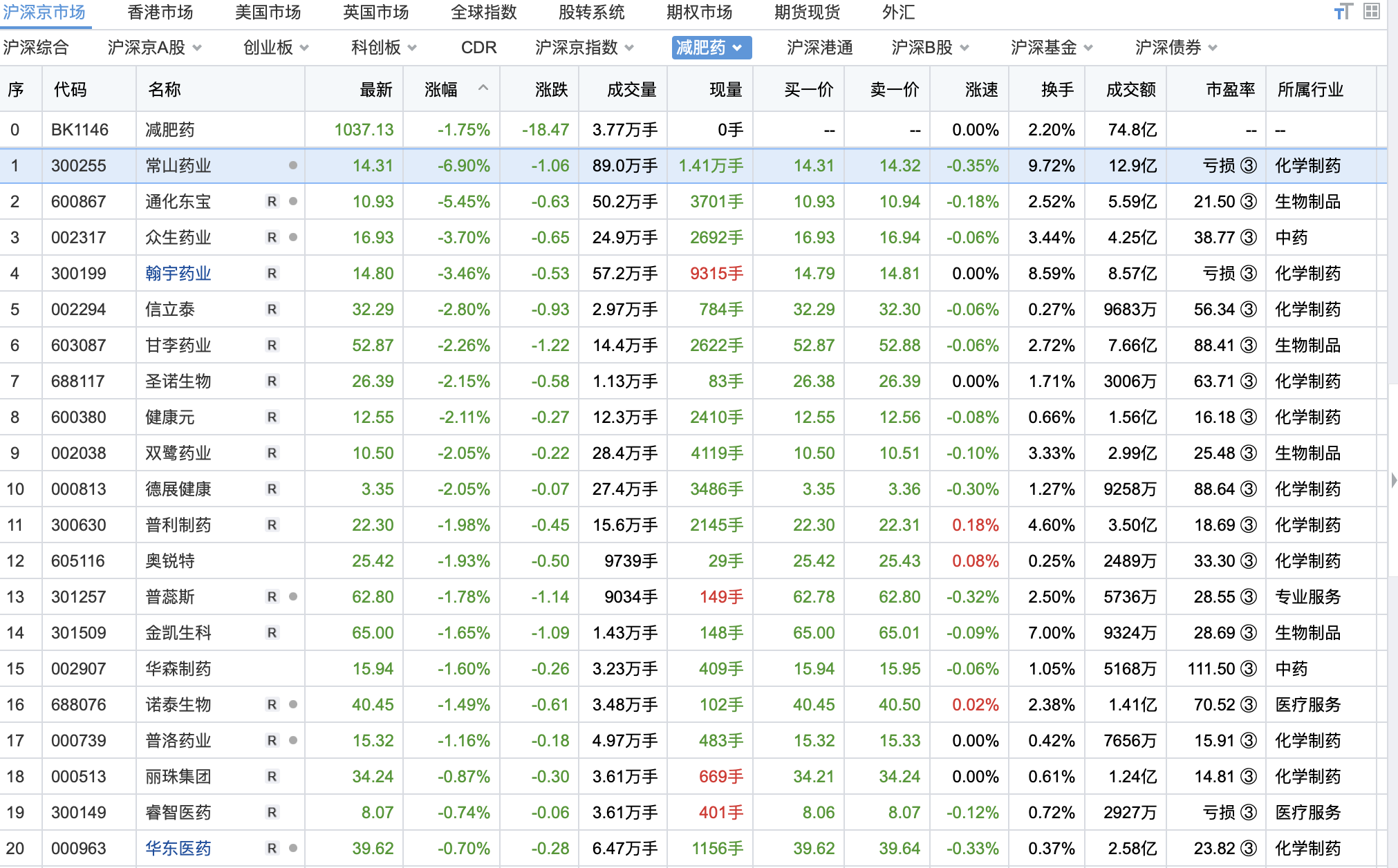Switch to the 期货现货 tab
The image size is (1398, 868).
click(x=807, y=12)
